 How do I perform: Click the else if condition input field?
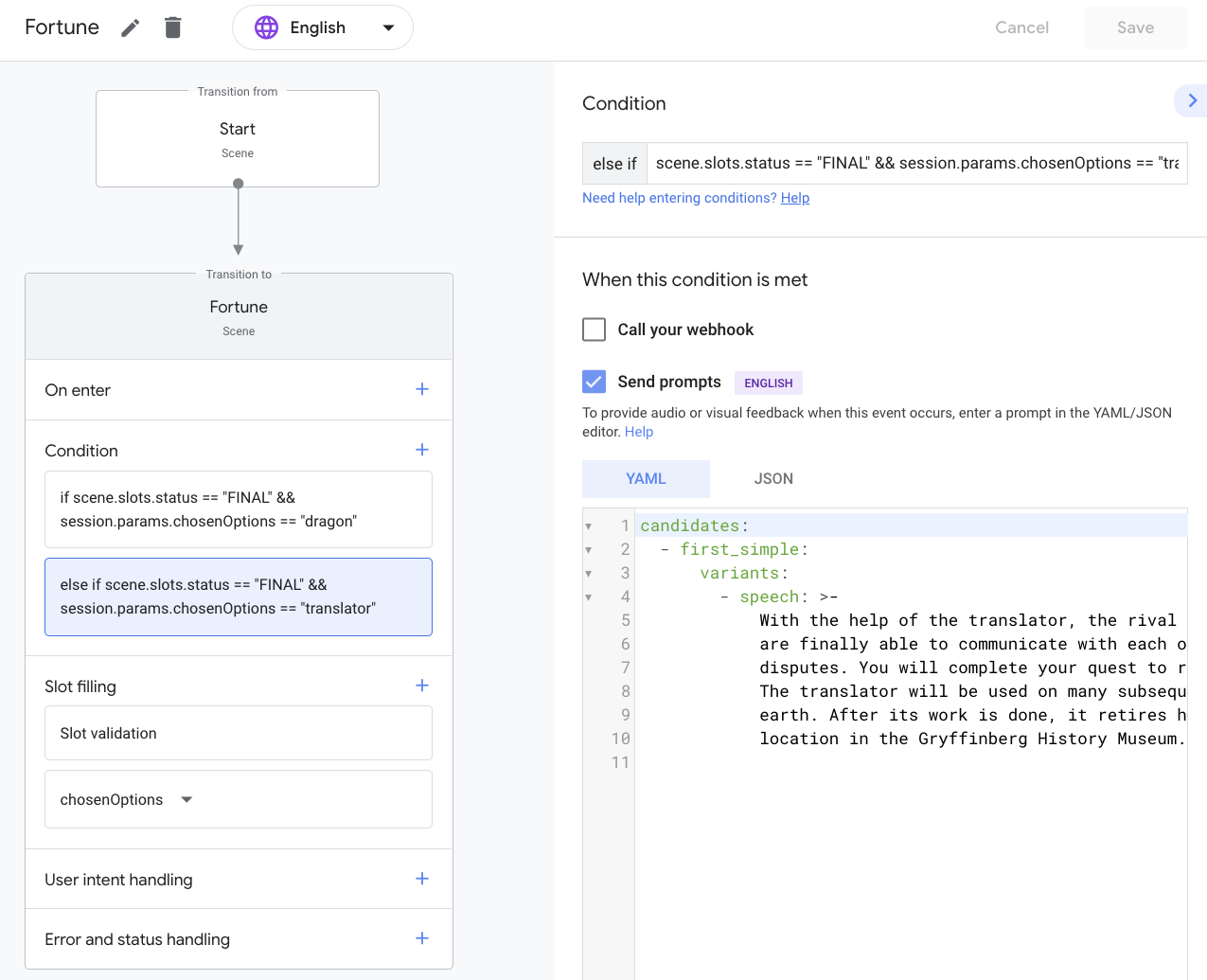click(915, 164)
